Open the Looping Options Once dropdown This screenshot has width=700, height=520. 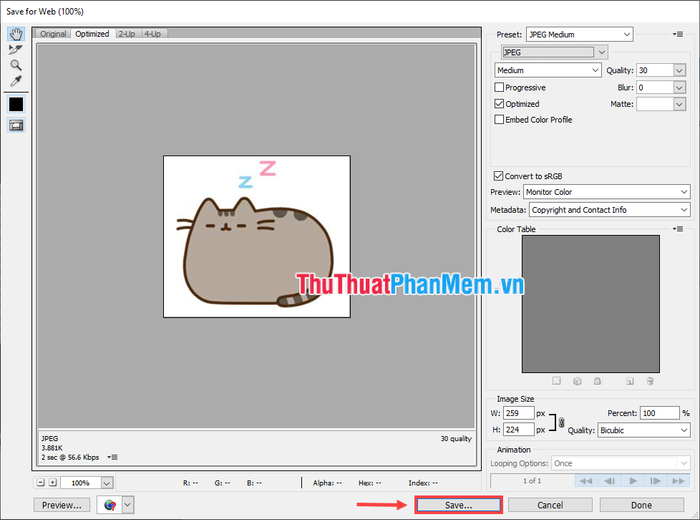coord(621,463)
